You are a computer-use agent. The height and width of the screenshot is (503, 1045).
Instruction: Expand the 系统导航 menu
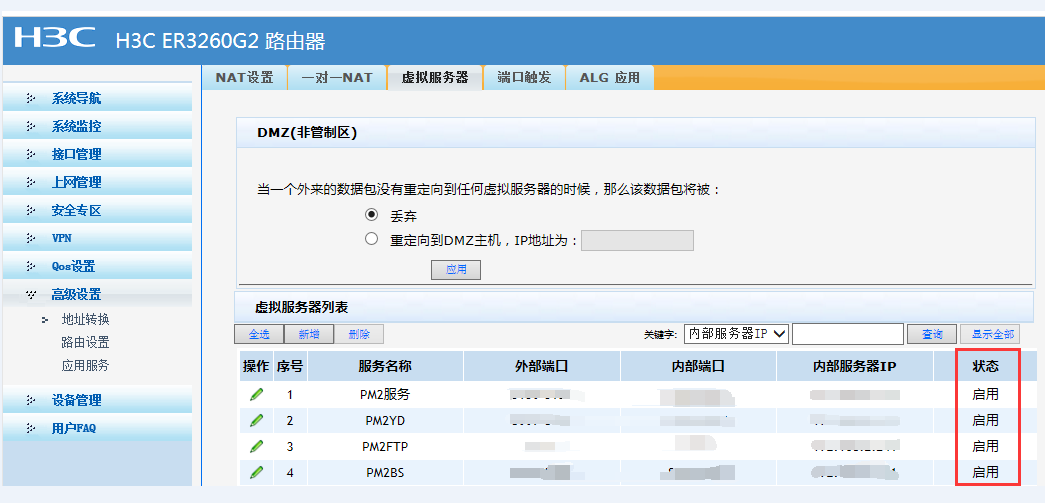[97, 99]
